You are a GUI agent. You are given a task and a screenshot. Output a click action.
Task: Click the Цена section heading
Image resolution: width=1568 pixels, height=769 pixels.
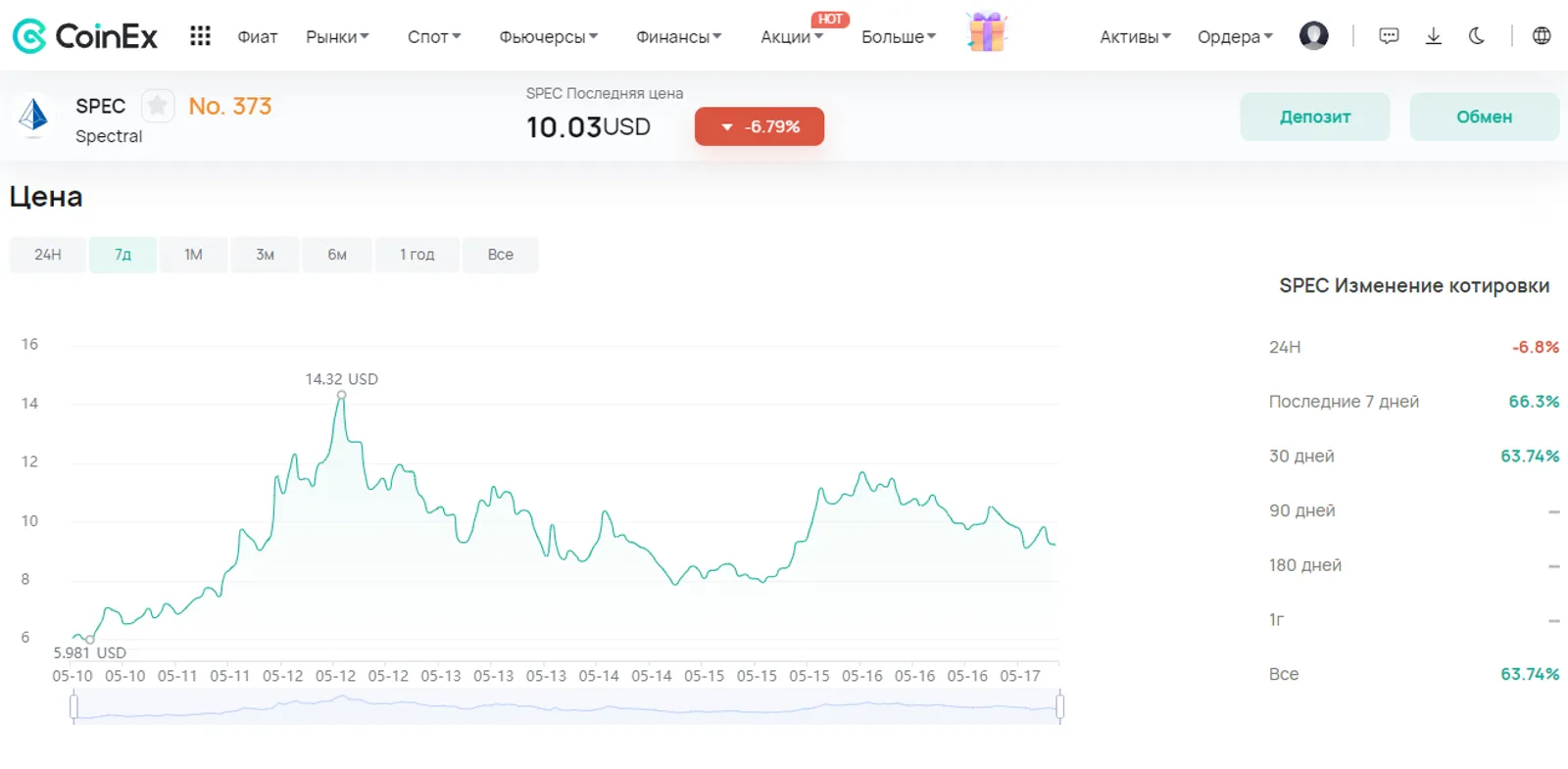pos(46,197)
